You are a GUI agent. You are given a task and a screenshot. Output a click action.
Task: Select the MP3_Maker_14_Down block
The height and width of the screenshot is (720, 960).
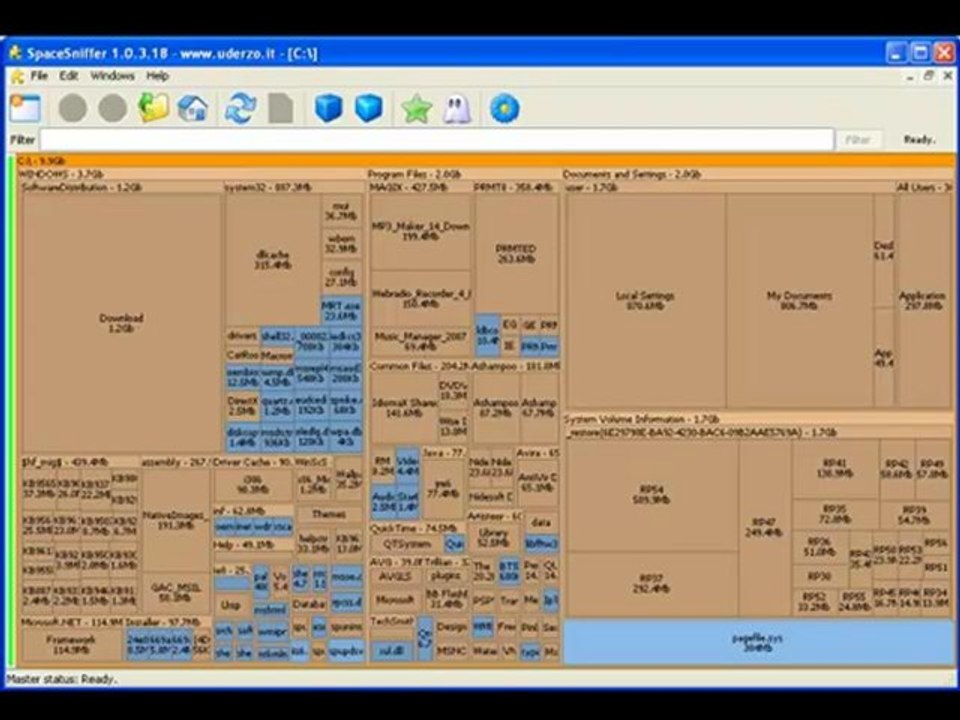pyautogui.click(x=421, y=231)
